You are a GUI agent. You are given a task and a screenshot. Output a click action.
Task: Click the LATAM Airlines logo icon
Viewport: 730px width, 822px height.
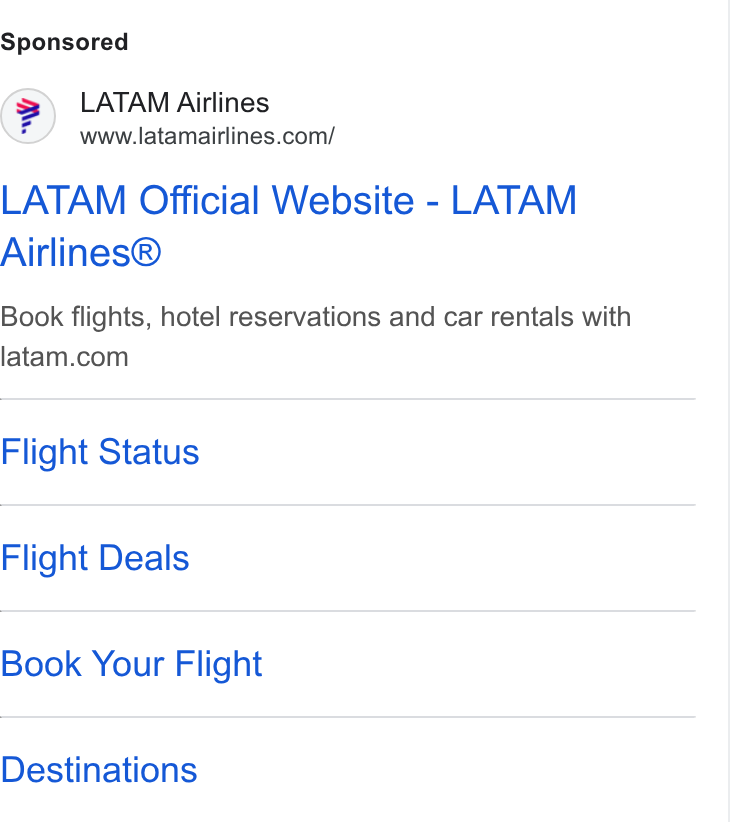coord(28,116)
